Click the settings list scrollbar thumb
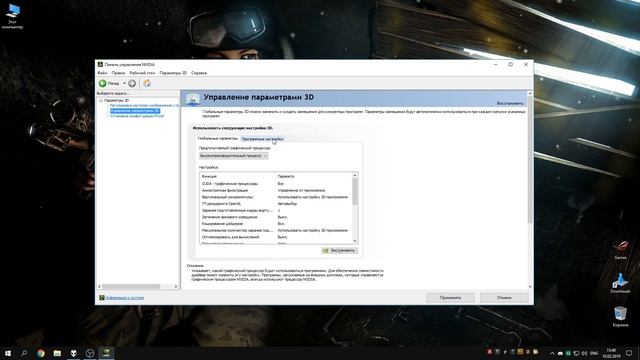This screenshot has width=640, height=360. tap(355, 192)
